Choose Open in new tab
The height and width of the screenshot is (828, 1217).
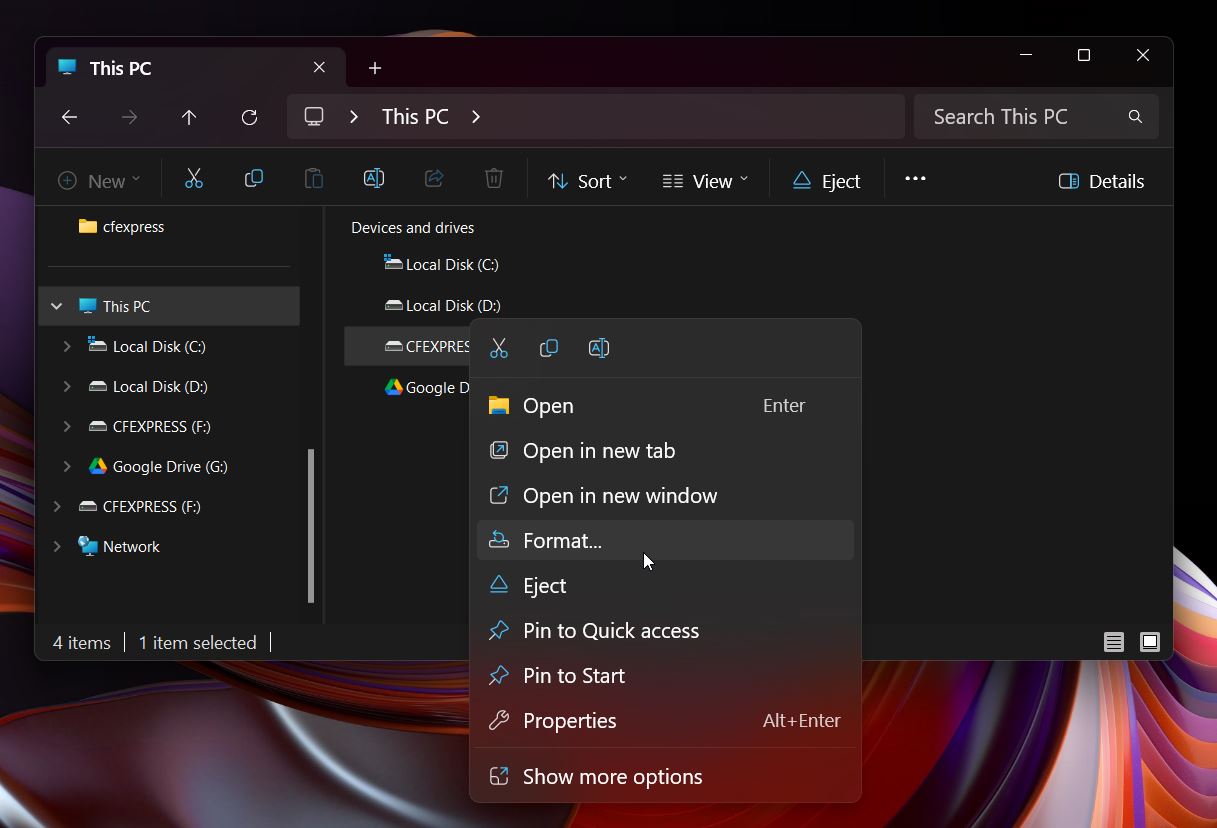point(665,450)
